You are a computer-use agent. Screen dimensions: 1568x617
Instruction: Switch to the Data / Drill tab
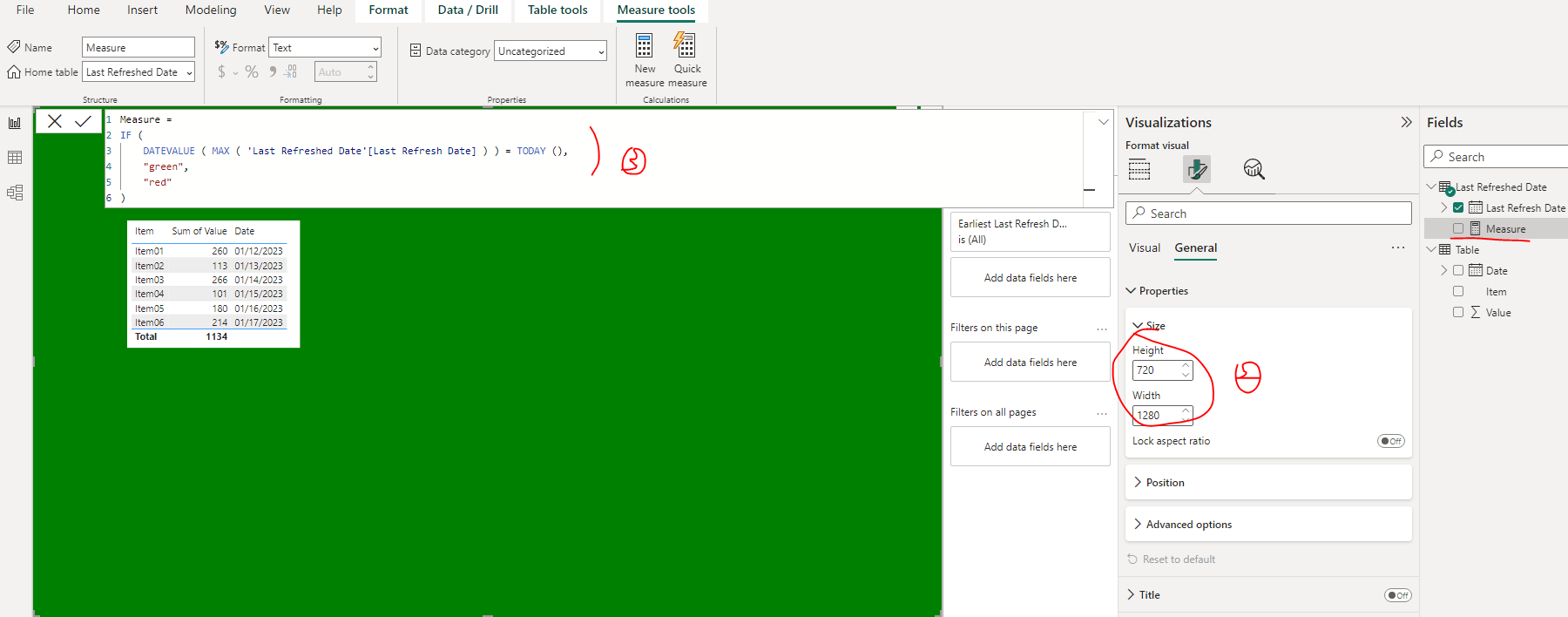point(468,10)
